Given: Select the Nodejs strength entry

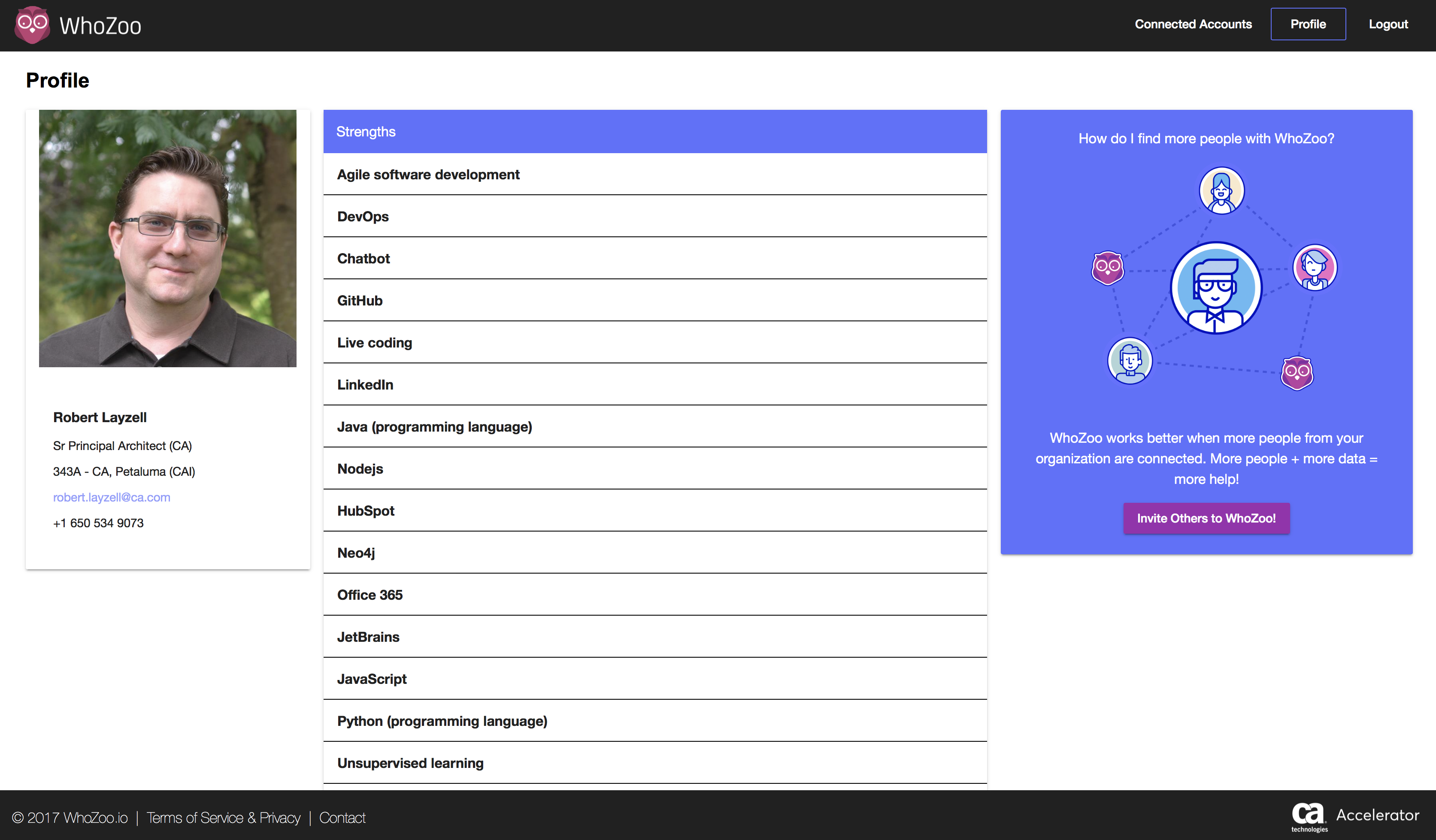Looking at the screenshot, I should 655,469.
